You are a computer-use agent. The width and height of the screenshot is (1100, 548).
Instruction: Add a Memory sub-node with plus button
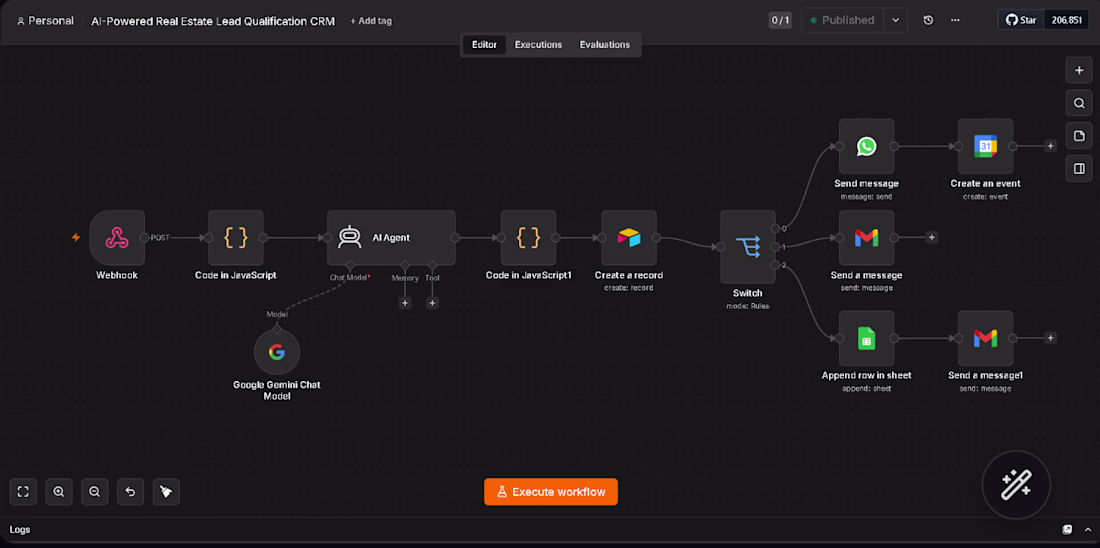[x=405, y=303]
